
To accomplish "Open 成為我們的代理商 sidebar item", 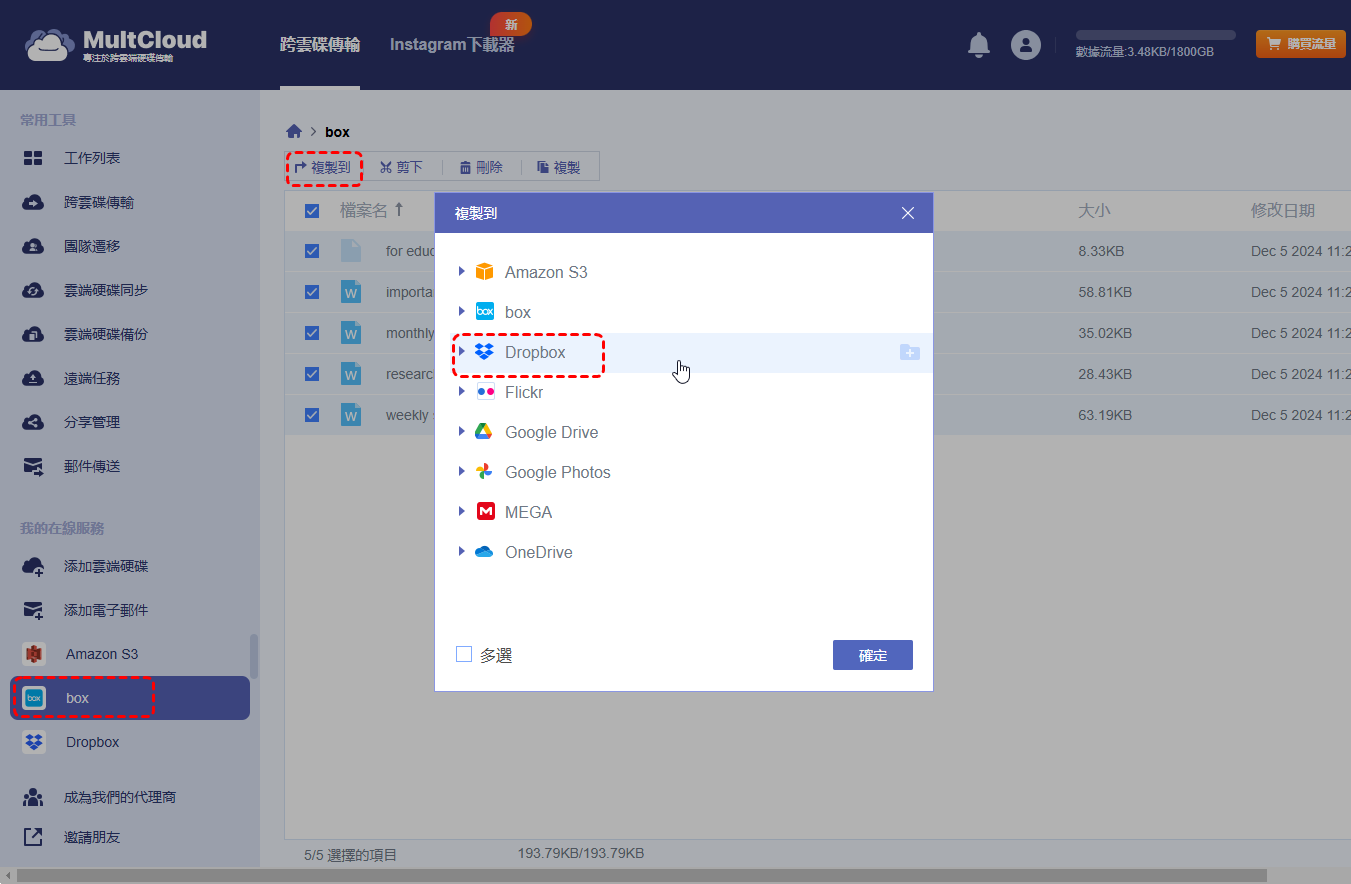I will click(120, 797).
